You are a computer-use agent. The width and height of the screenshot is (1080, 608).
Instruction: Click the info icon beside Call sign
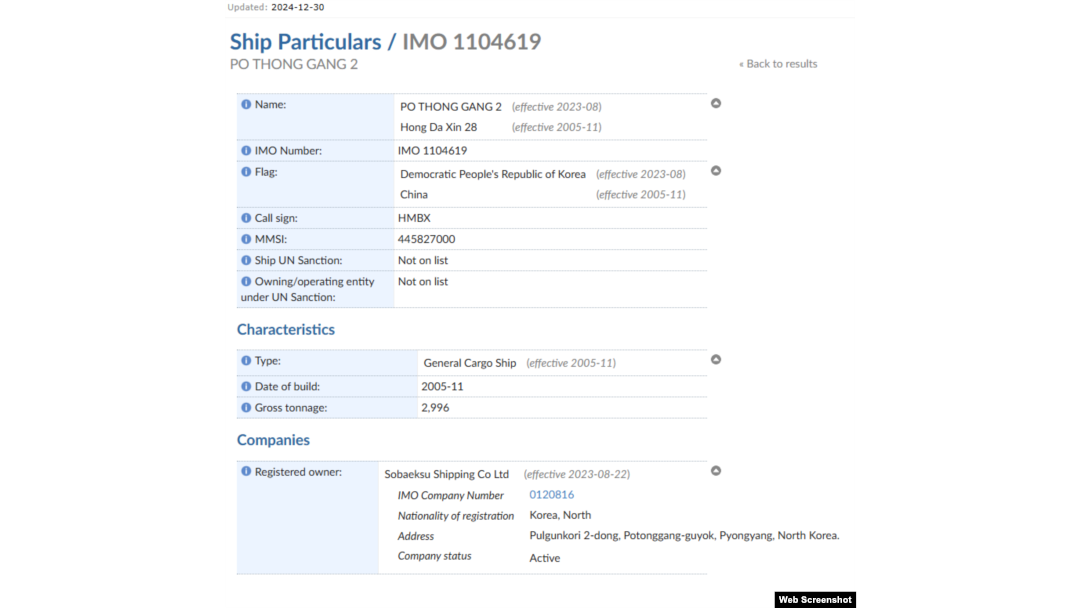click(x=246, y=218)
